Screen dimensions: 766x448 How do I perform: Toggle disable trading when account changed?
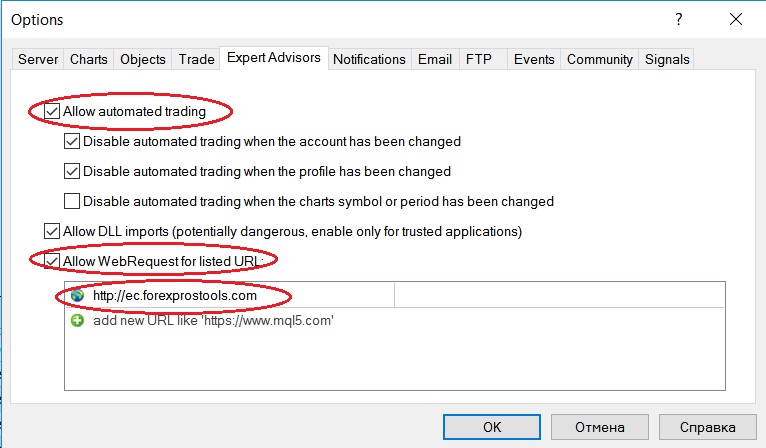click(x=72, y=142)
